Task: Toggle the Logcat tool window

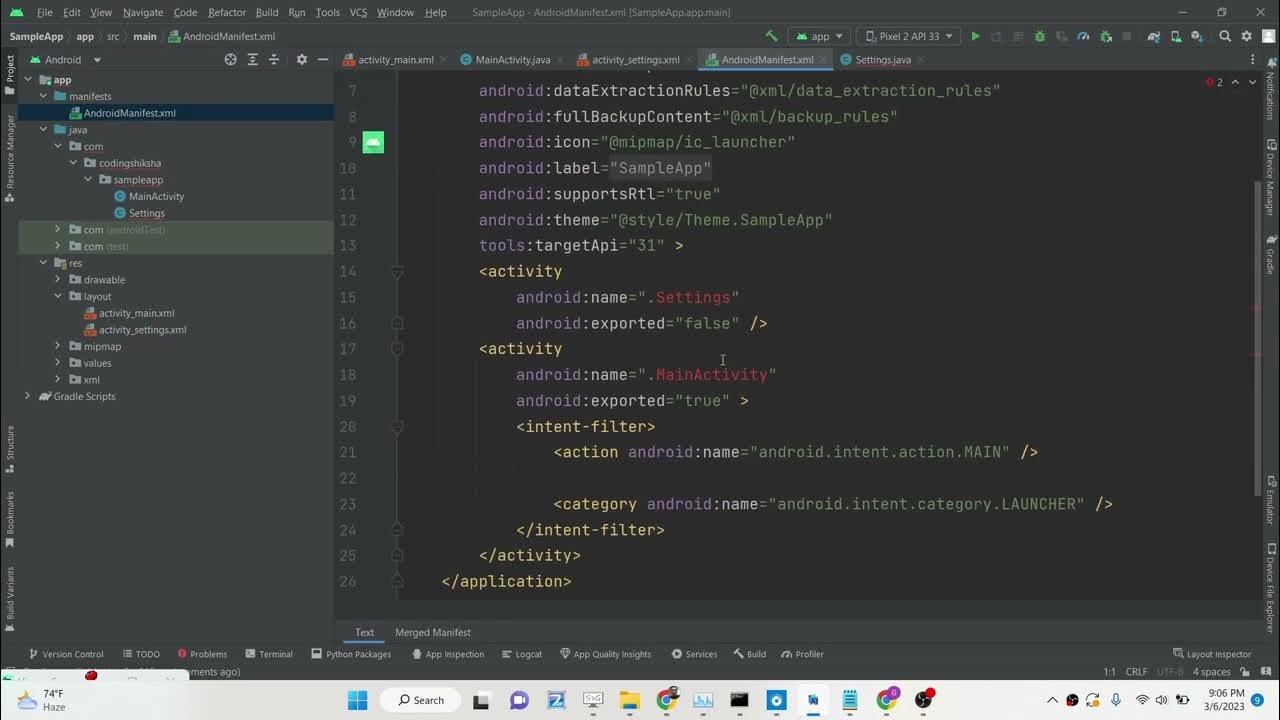Action: pos(521,654)
